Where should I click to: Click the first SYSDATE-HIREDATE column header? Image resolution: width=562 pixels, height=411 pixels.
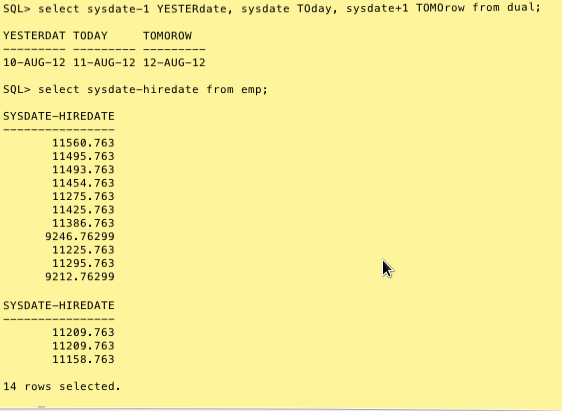[59, 116]
